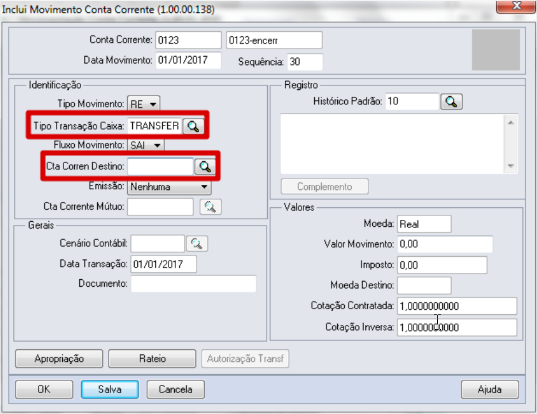
Task: Click the Cotação Inversa field
Action: tap(457, 327)
